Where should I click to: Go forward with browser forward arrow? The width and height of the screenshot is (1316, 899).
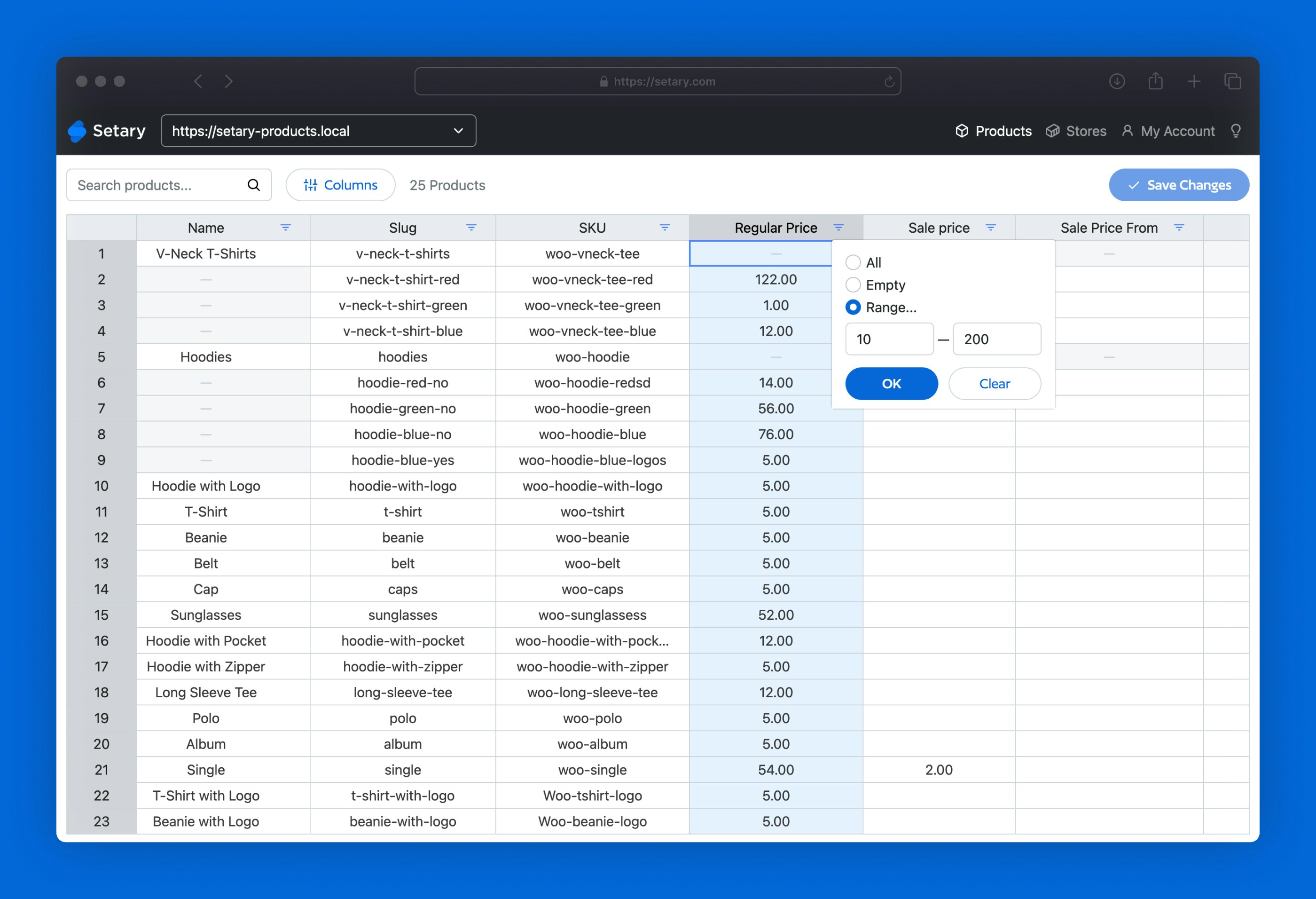(229, 81)
